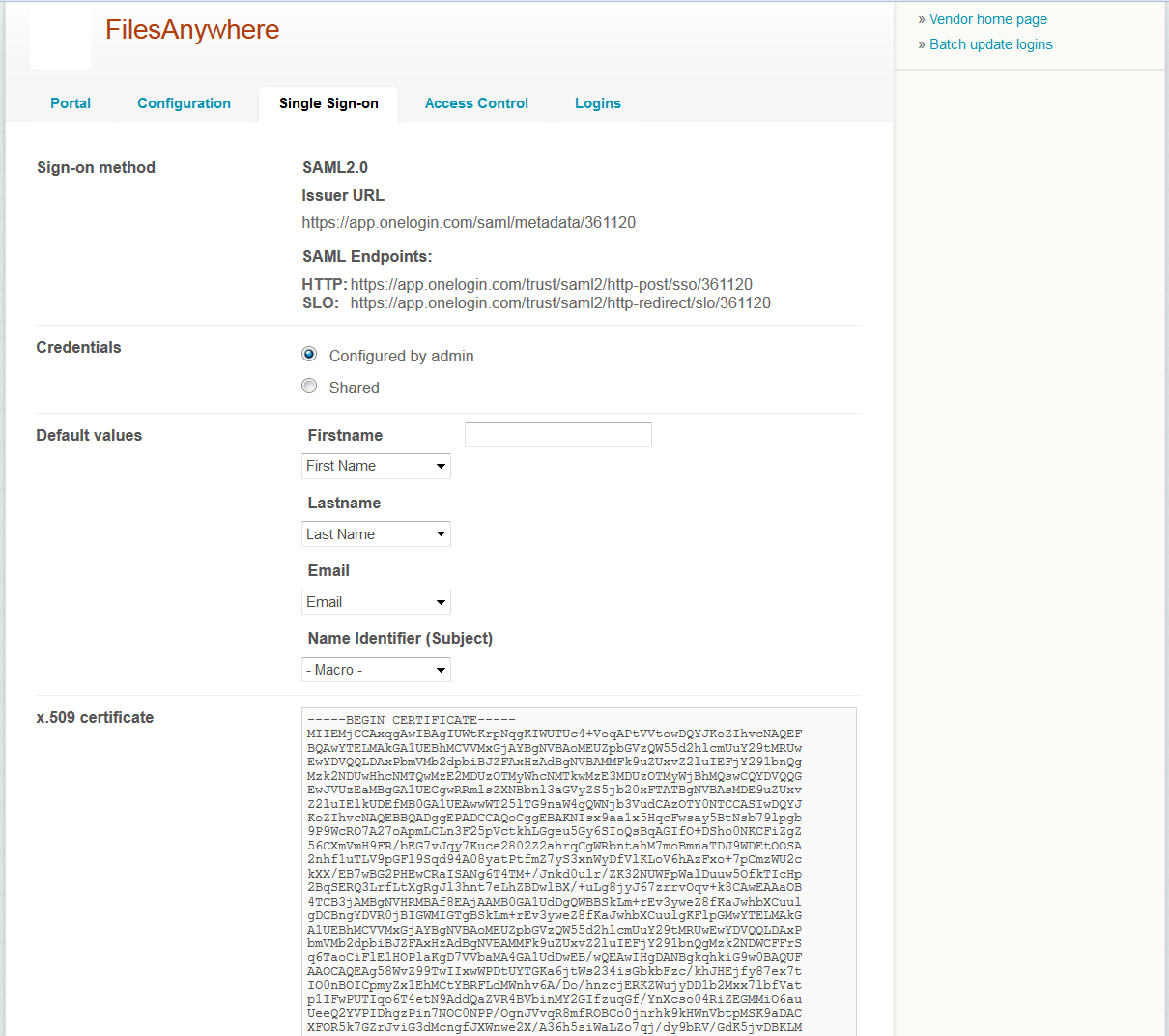Image resolution: width=1169 pixels, height=1036 pixels.
Task: Open the Vendor home page link
Action: (x=988, y=19)
